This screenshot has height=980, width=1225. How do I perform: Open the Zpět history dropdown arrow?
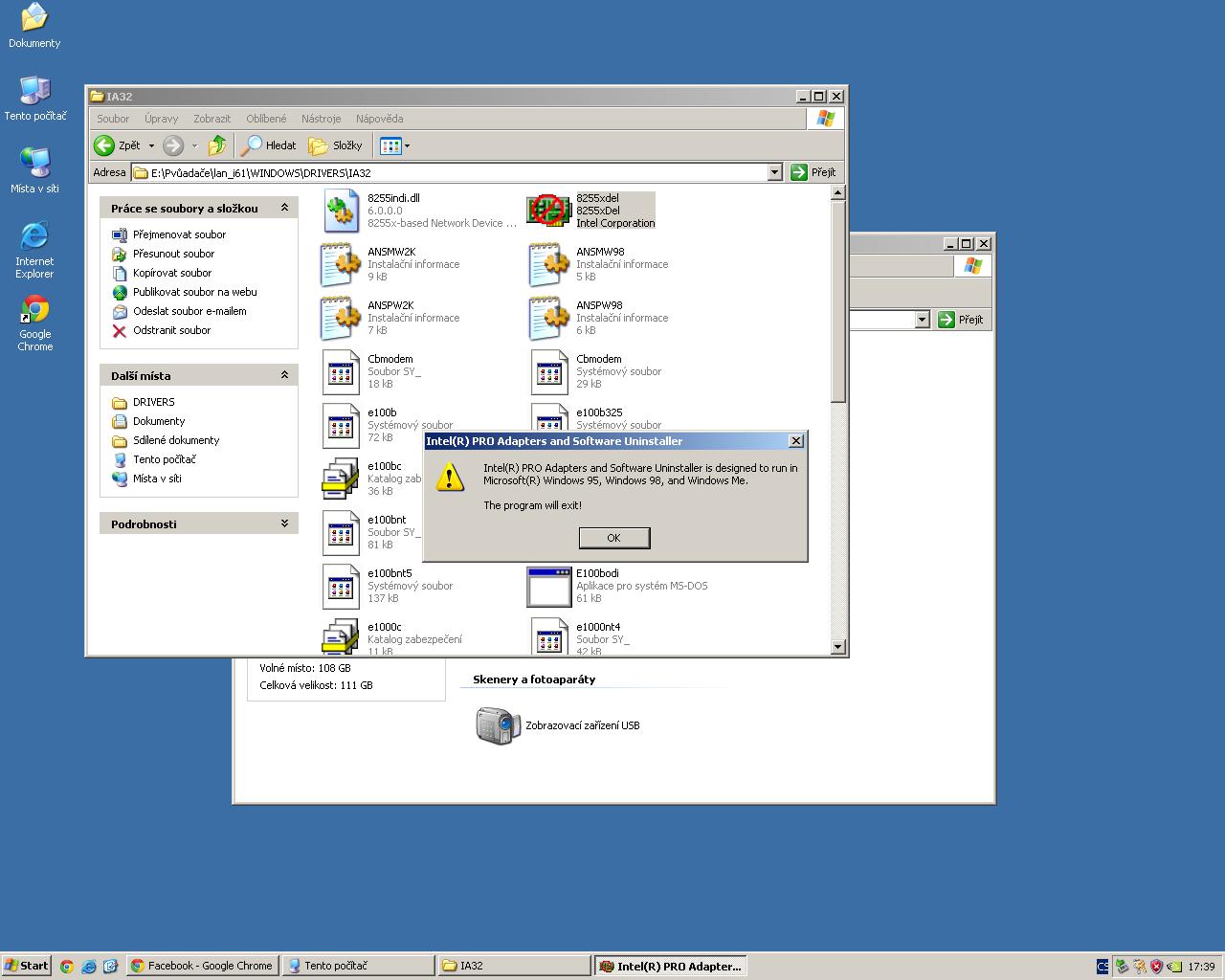151,145
